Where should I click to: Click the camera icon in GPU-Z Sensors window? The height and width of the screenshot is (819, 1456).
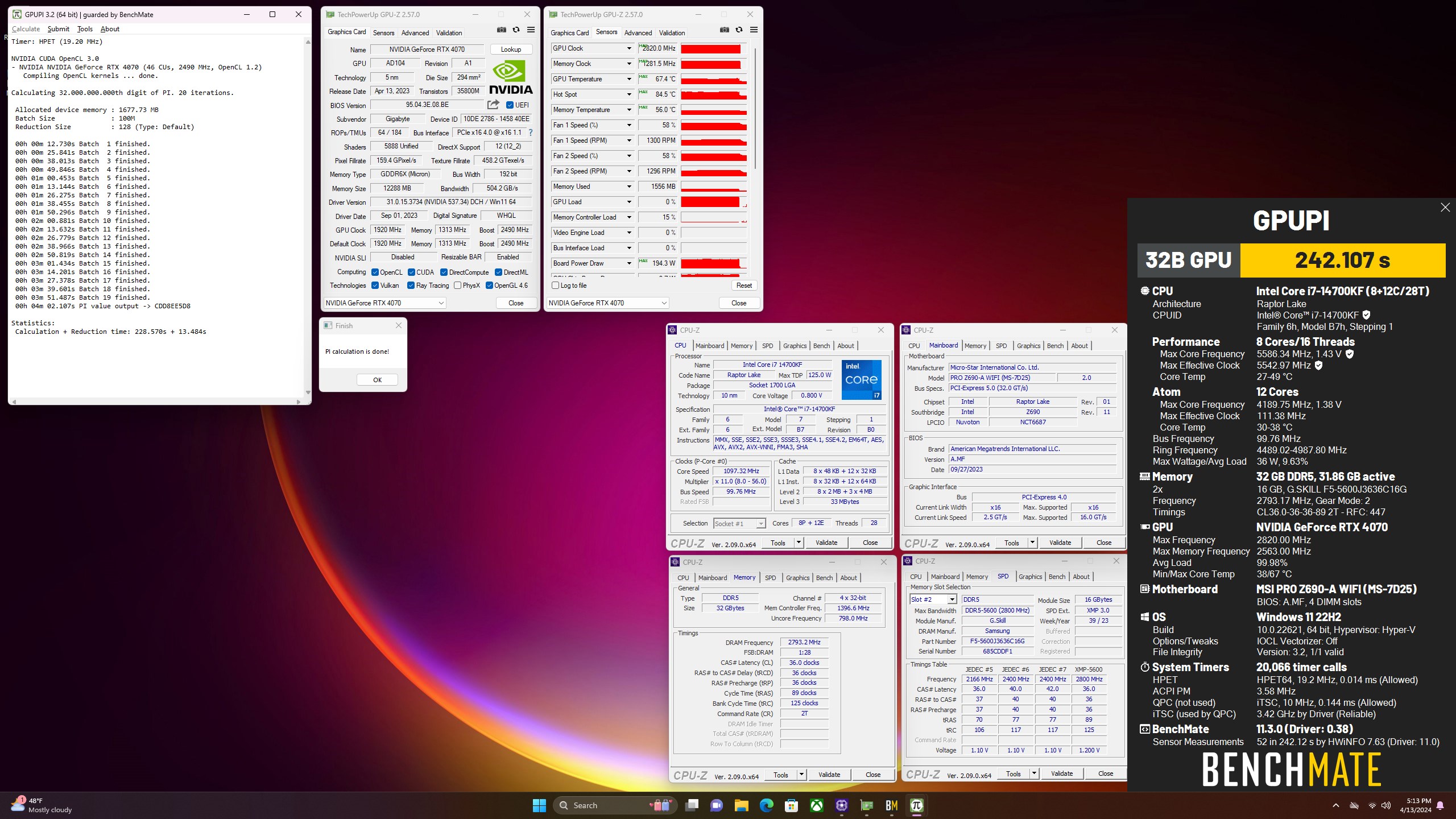tap(724, 30)
